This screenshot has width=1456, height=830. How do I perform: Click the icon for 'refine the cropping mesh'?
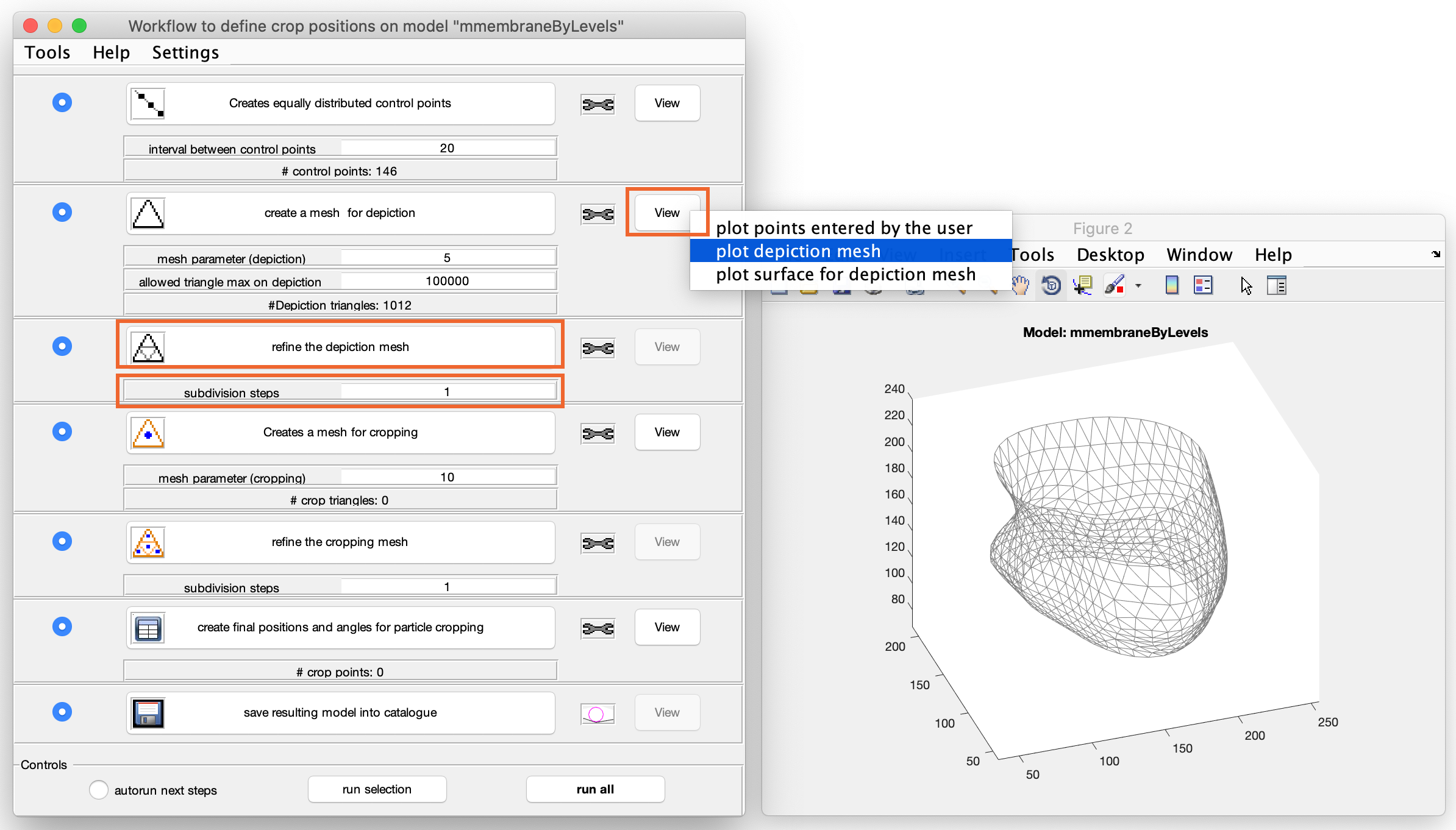click(x=148, y=542)
